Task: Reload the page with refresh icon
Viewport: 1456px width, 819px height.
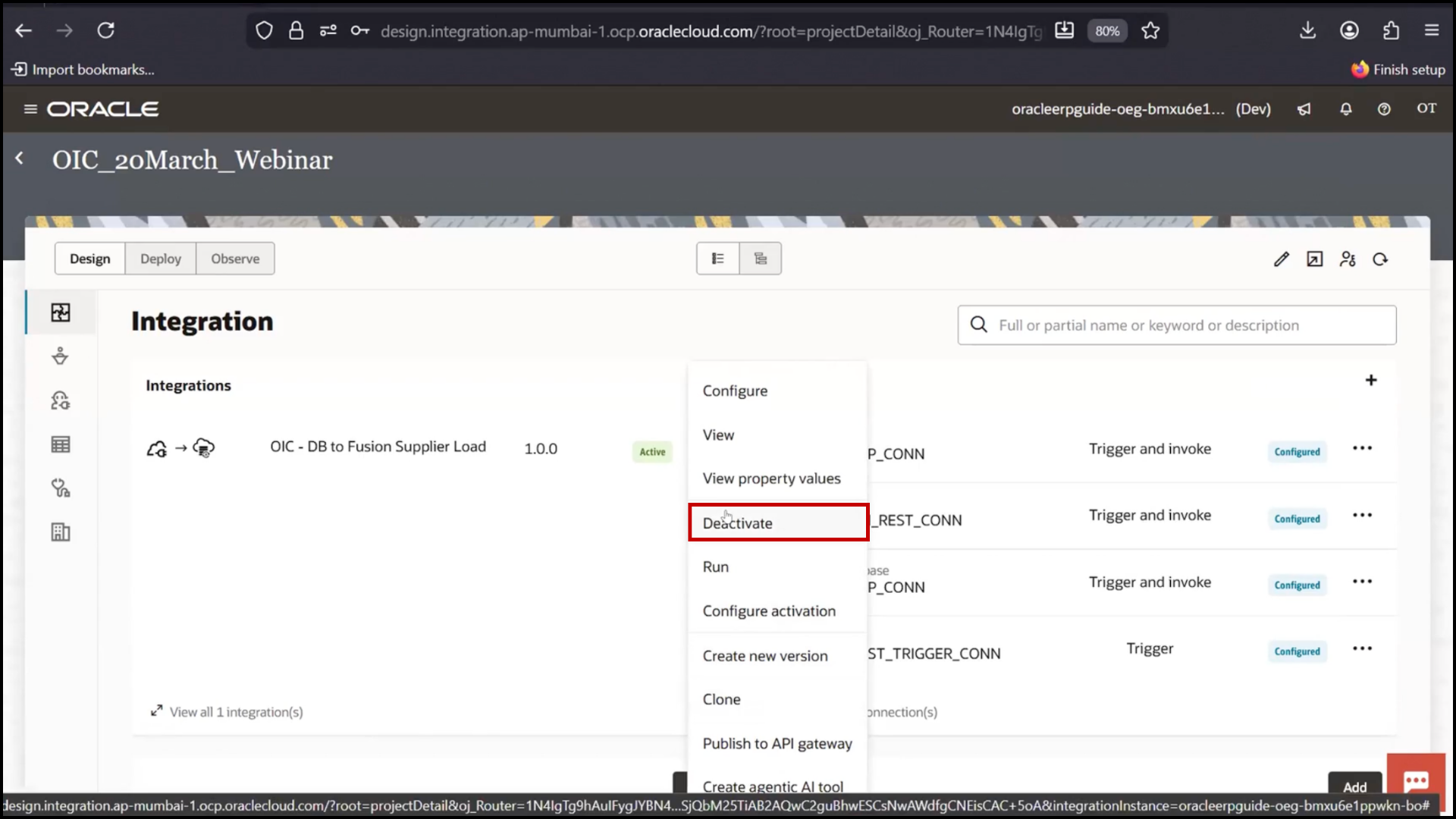Action: click(x=106, y=30)
